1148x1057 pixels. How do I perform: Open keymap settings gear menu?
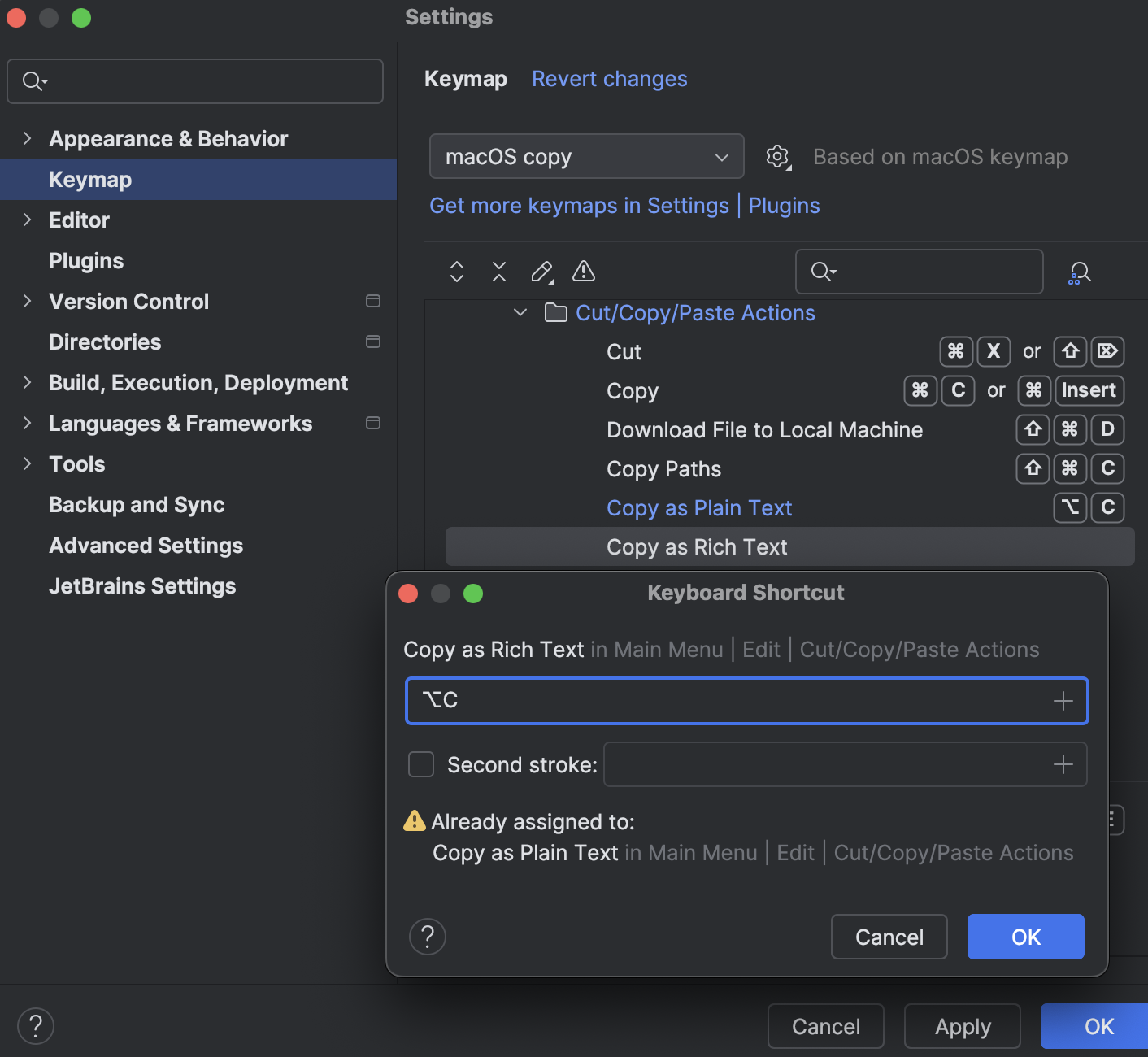777,156
